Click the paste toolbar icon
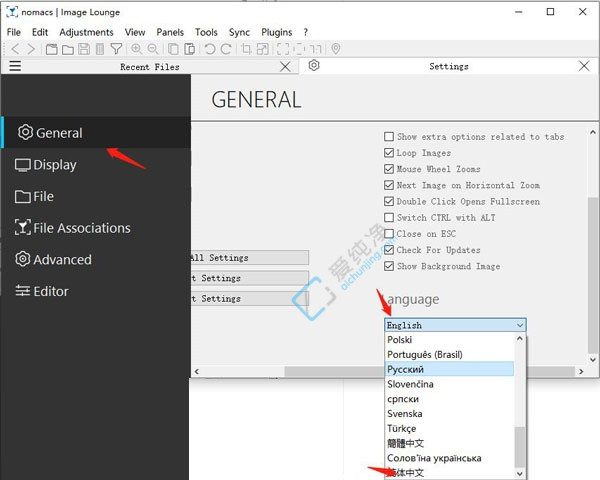 pos(189,49)
